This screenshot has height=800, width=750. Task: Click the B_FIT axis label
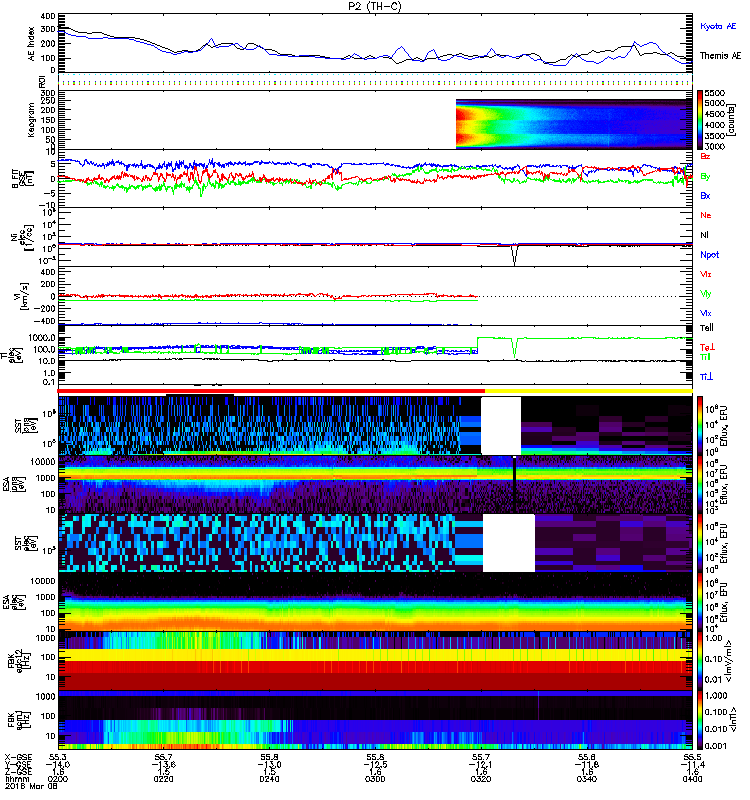tap(22, 178)
